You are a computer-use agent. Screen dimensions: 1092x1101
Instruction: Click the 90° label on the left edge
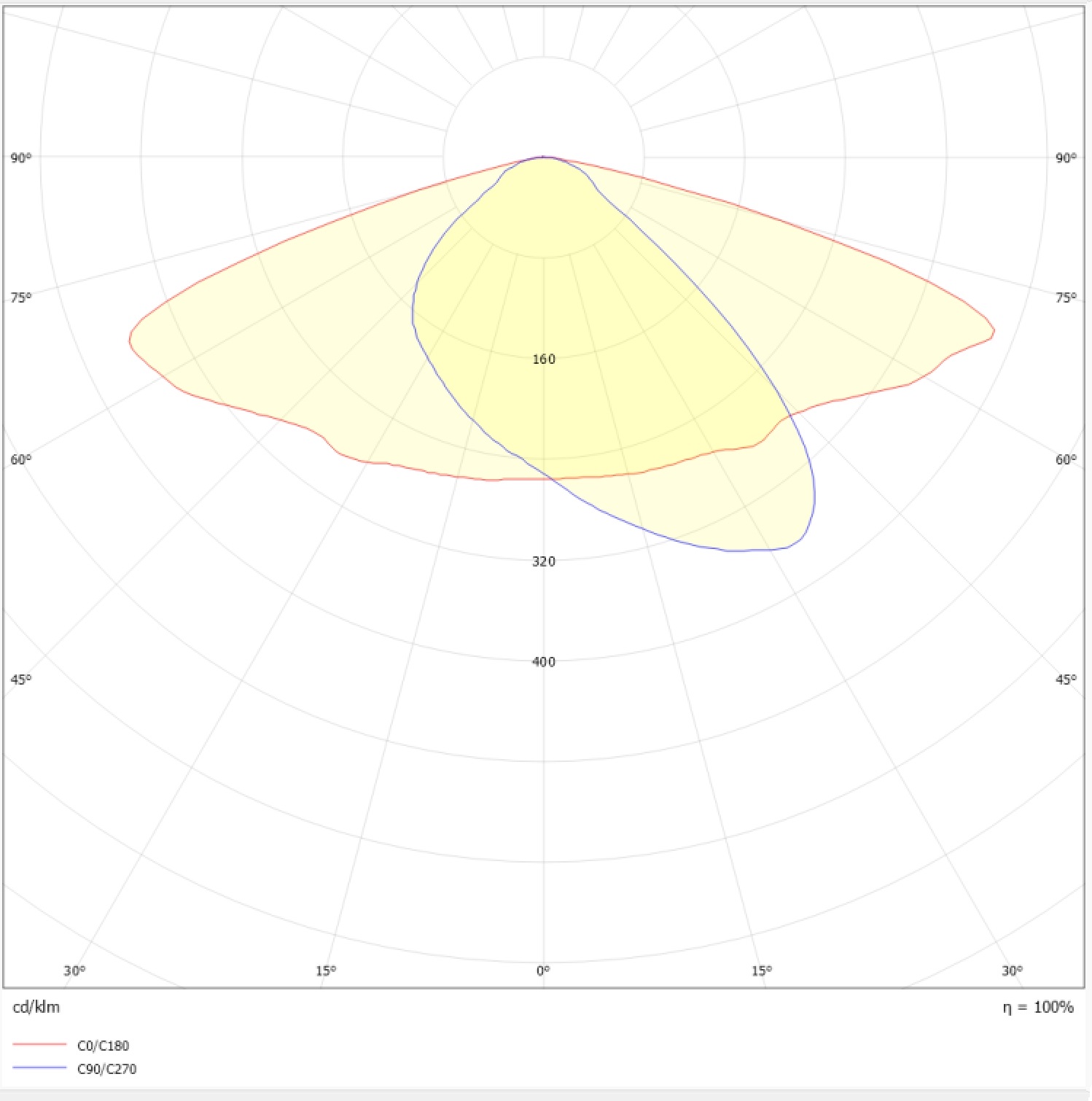tap(21, 157)
